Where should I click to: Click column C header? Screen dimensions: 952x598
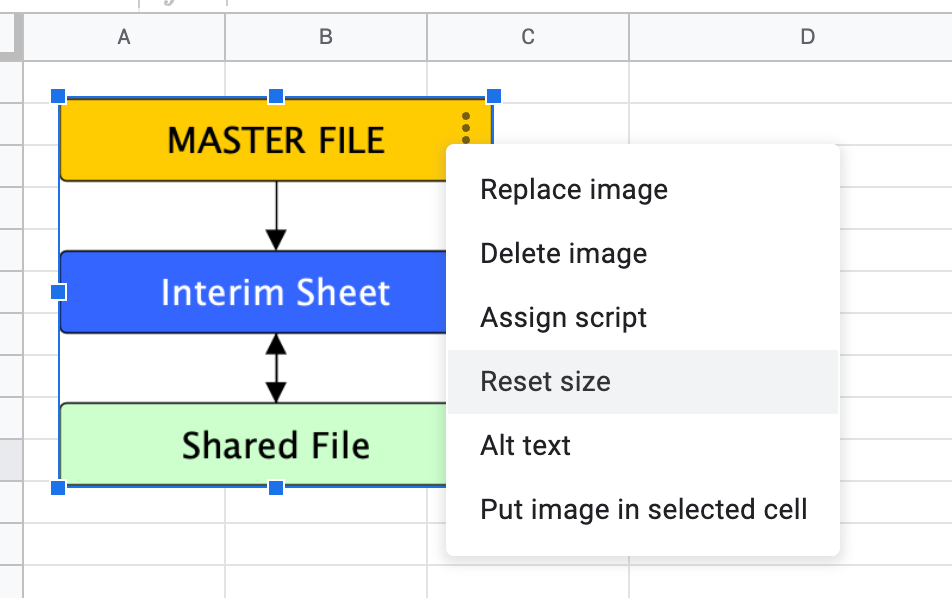pyautogui.click(x=528, y=37)
